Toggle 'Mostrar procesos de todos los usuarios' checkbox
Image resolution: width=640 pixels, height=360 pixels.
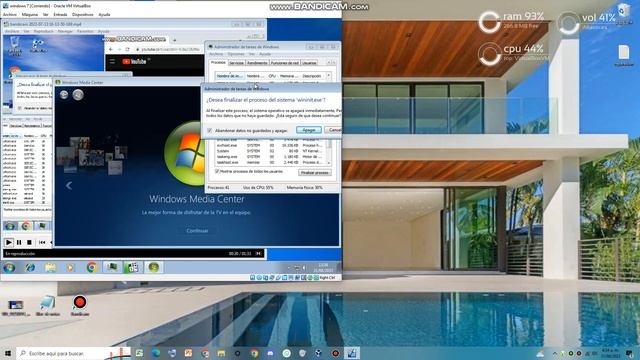click(217, 171)
